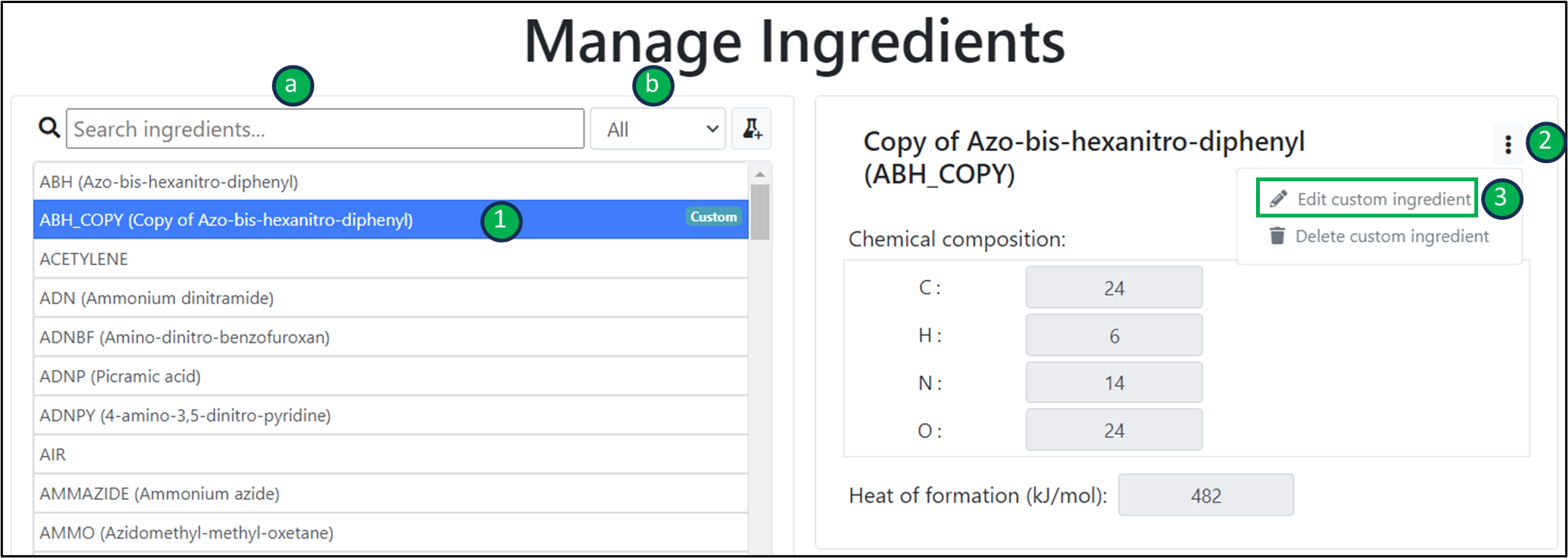Choose Delete custom ingredient menu option
The image size is (1568, 558).
point(1391,236)
